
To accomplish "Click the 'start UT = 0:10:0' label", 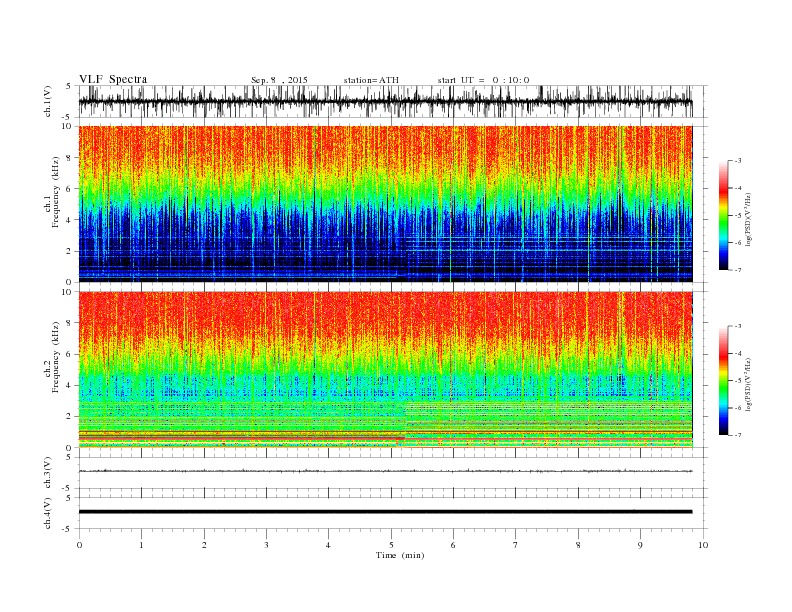I will [483, 80].
